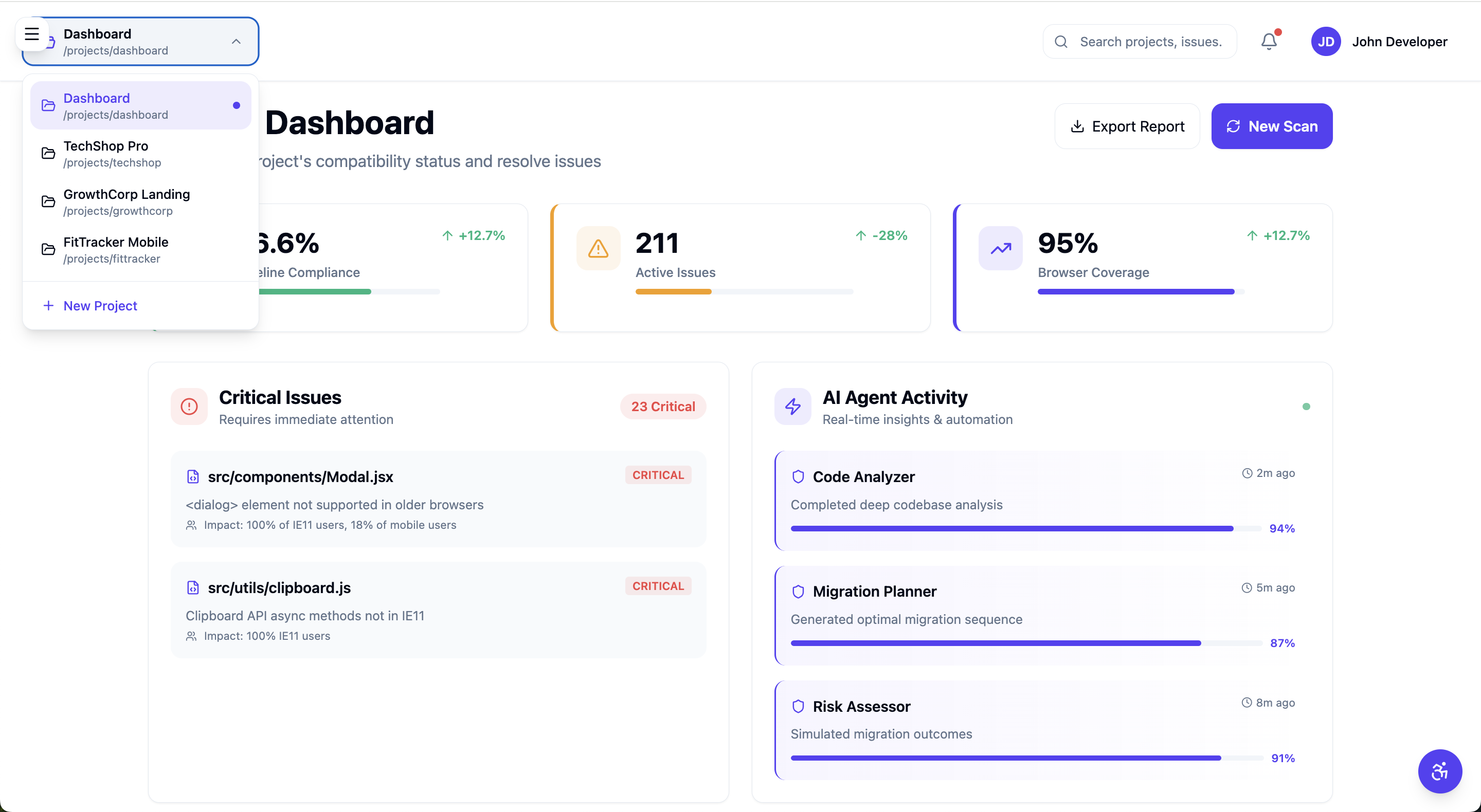Viewport: 1481px width, 812px height.
Task: Focus the Search projects input field
Action: pos(1150,42)
